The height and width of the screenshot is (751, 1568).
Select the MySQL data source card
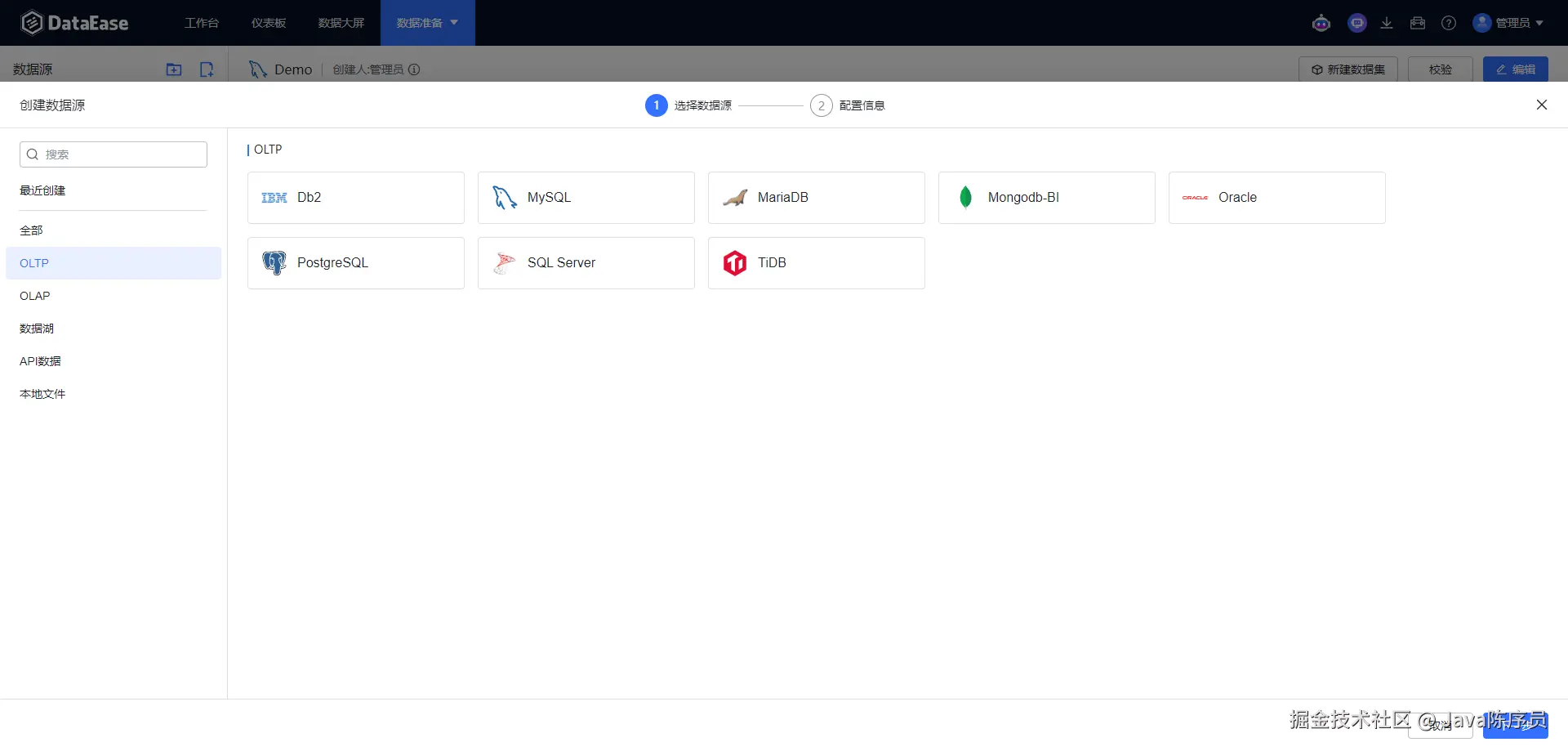[x=586, y=198]
